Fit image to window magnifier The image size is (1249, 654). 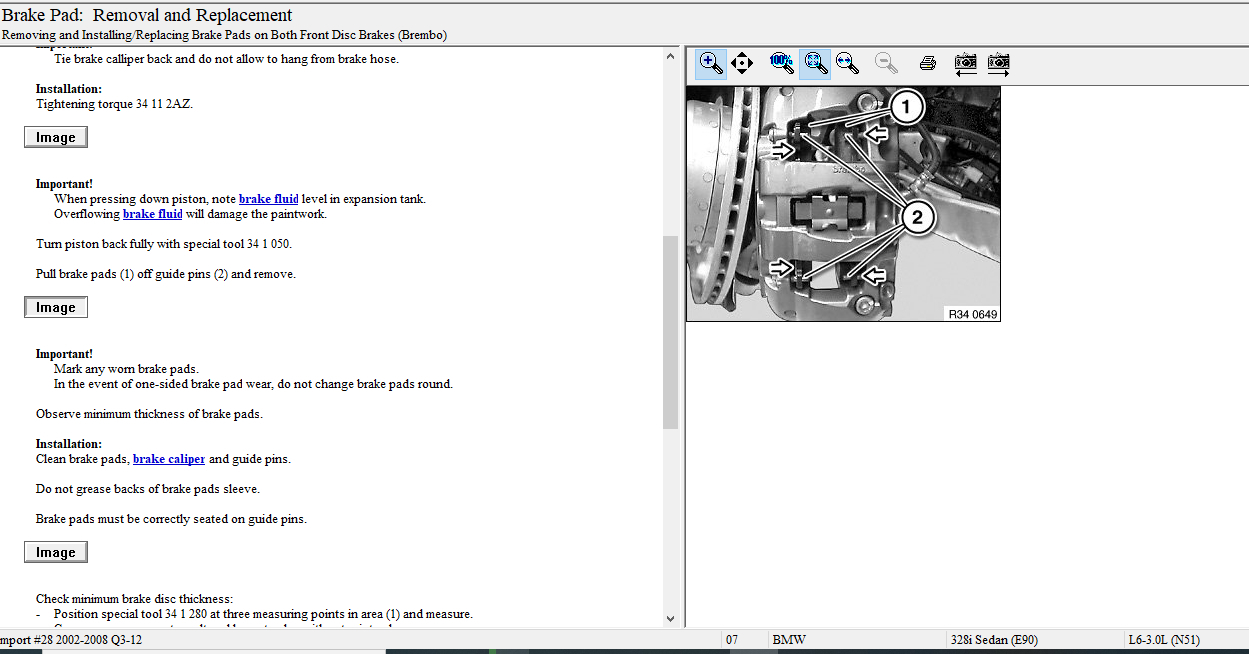tap(816, 63)
